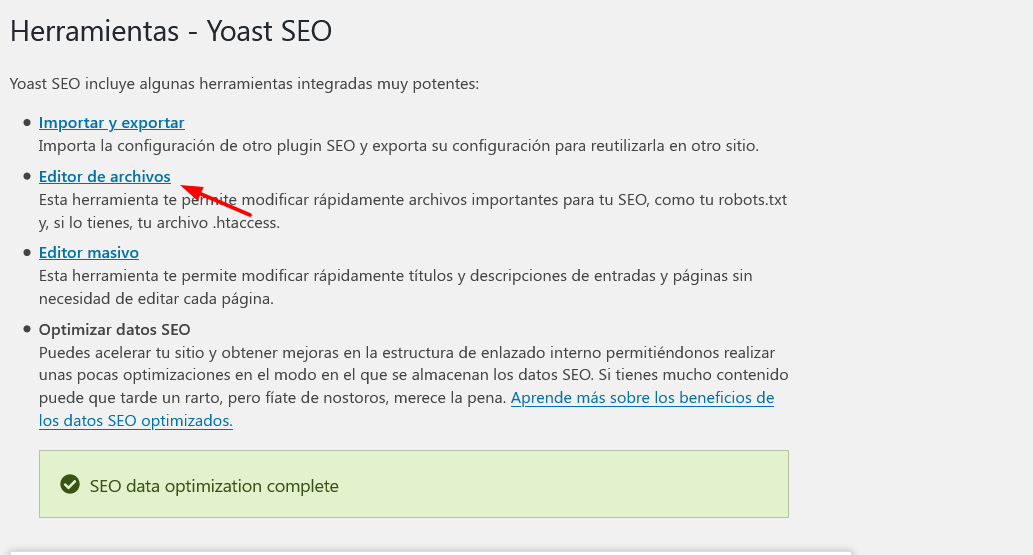
Task: Follow 'Aprende más sobre los beneficios' link
Action: (642, 397)
